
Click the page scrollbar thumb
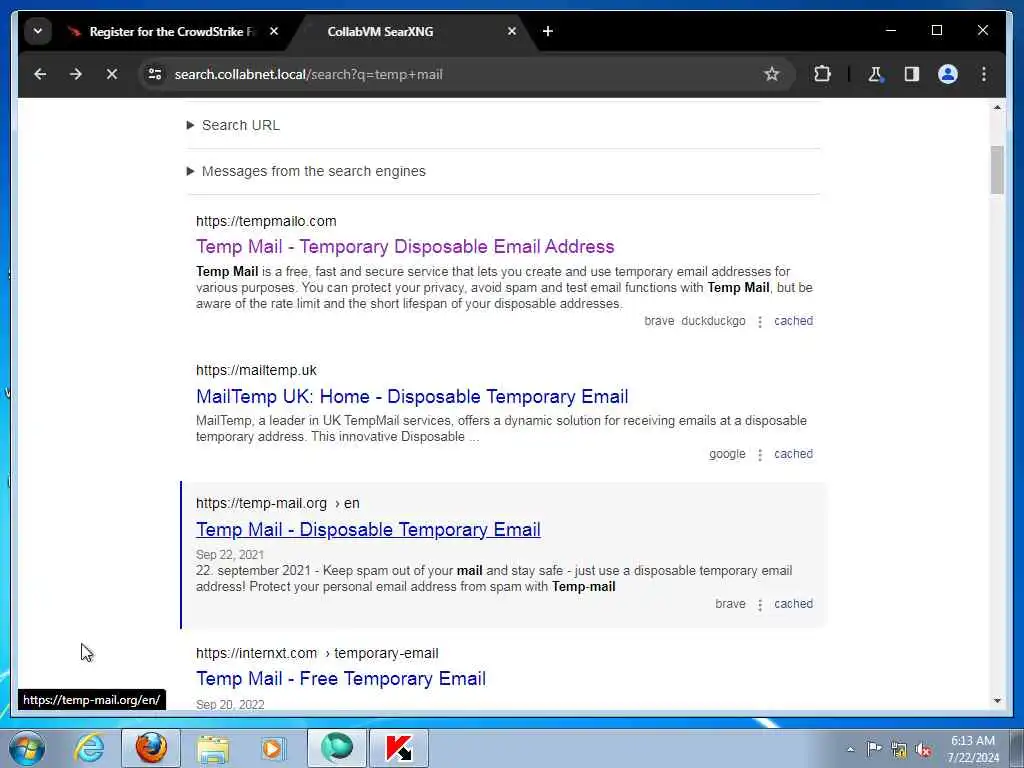pos(997,170)
